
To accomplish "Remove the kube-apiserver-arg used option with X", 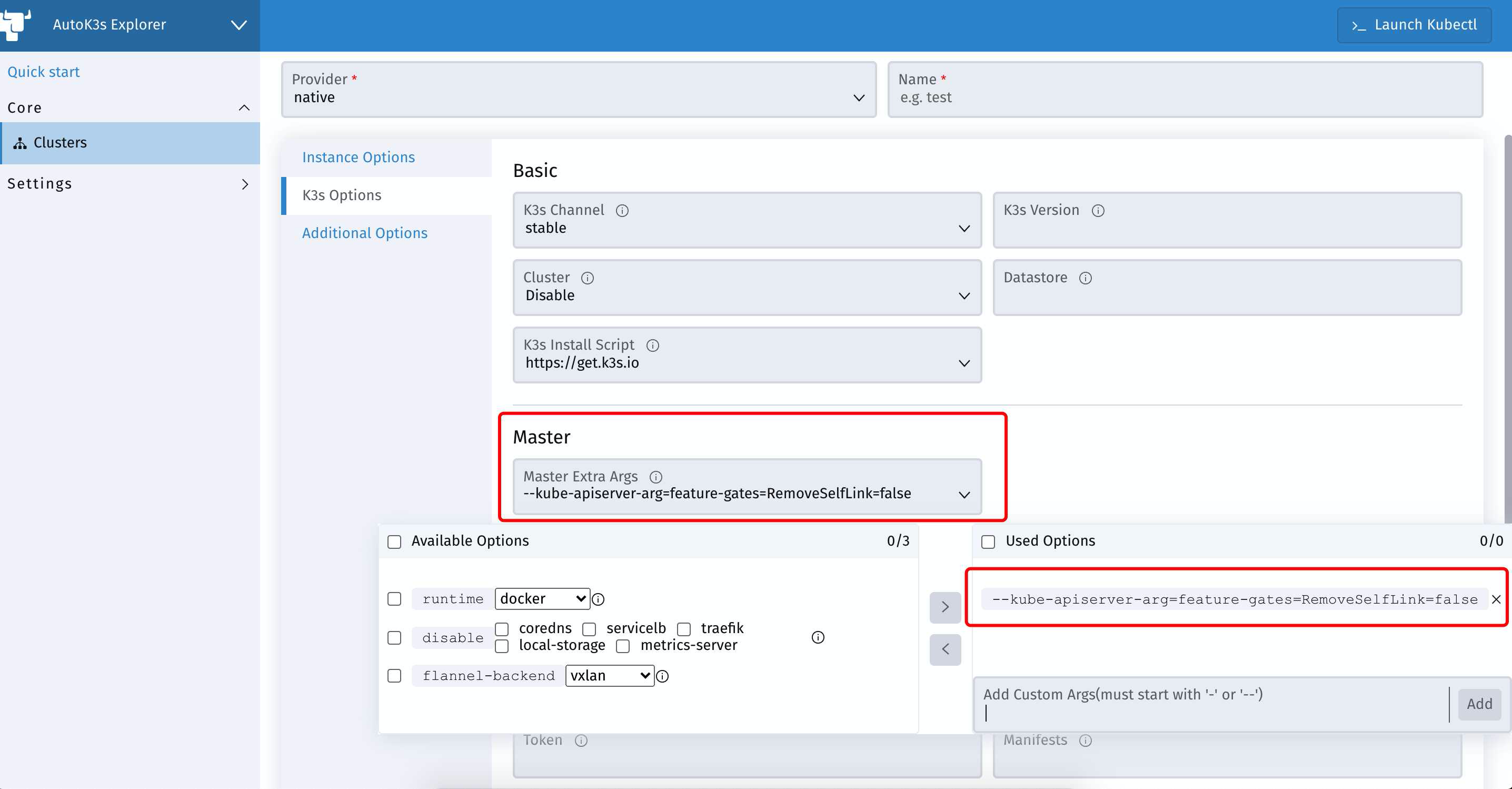I will (1496, 599).
